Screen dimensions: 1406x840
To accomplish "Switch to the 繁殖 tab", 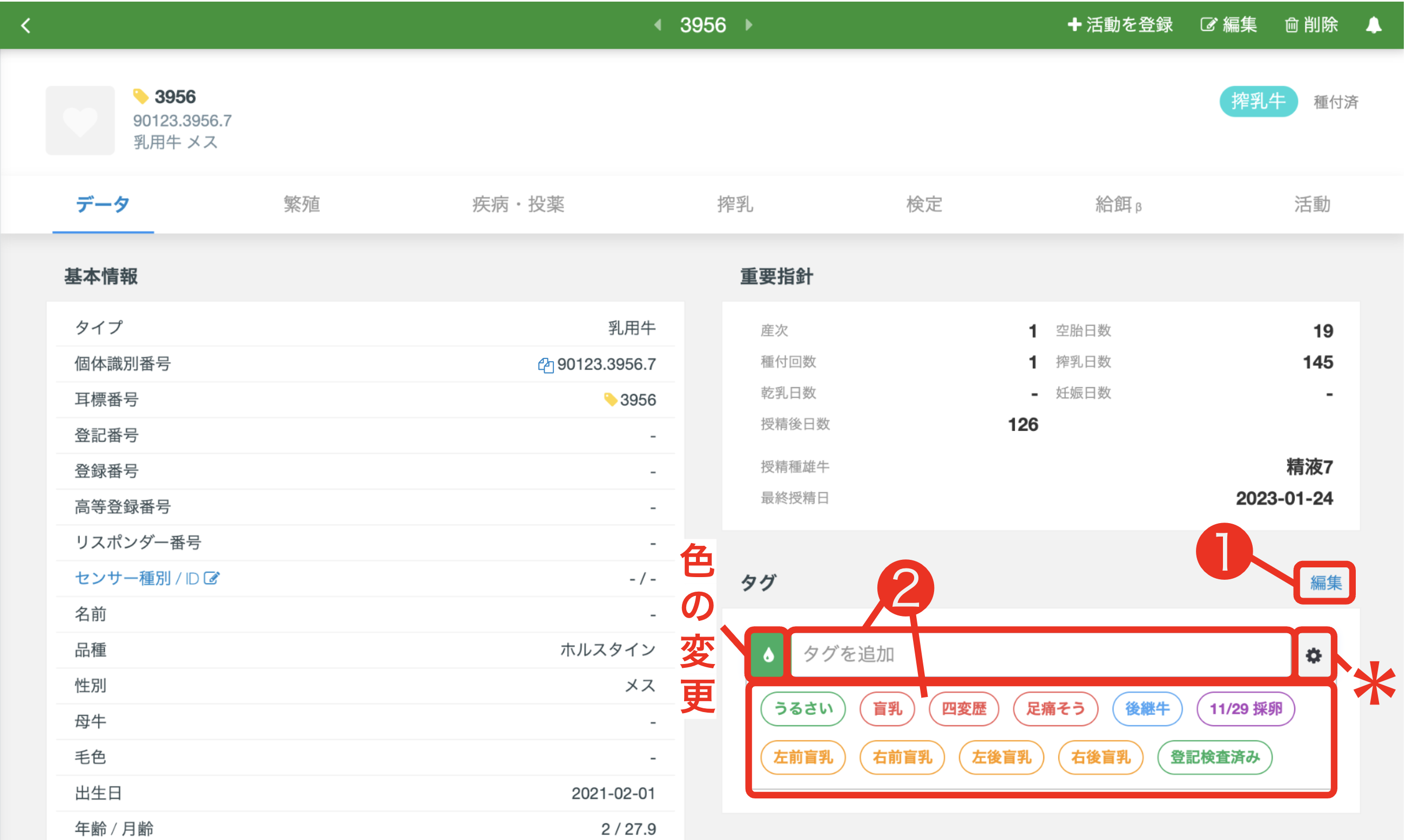I will (302, 204).
